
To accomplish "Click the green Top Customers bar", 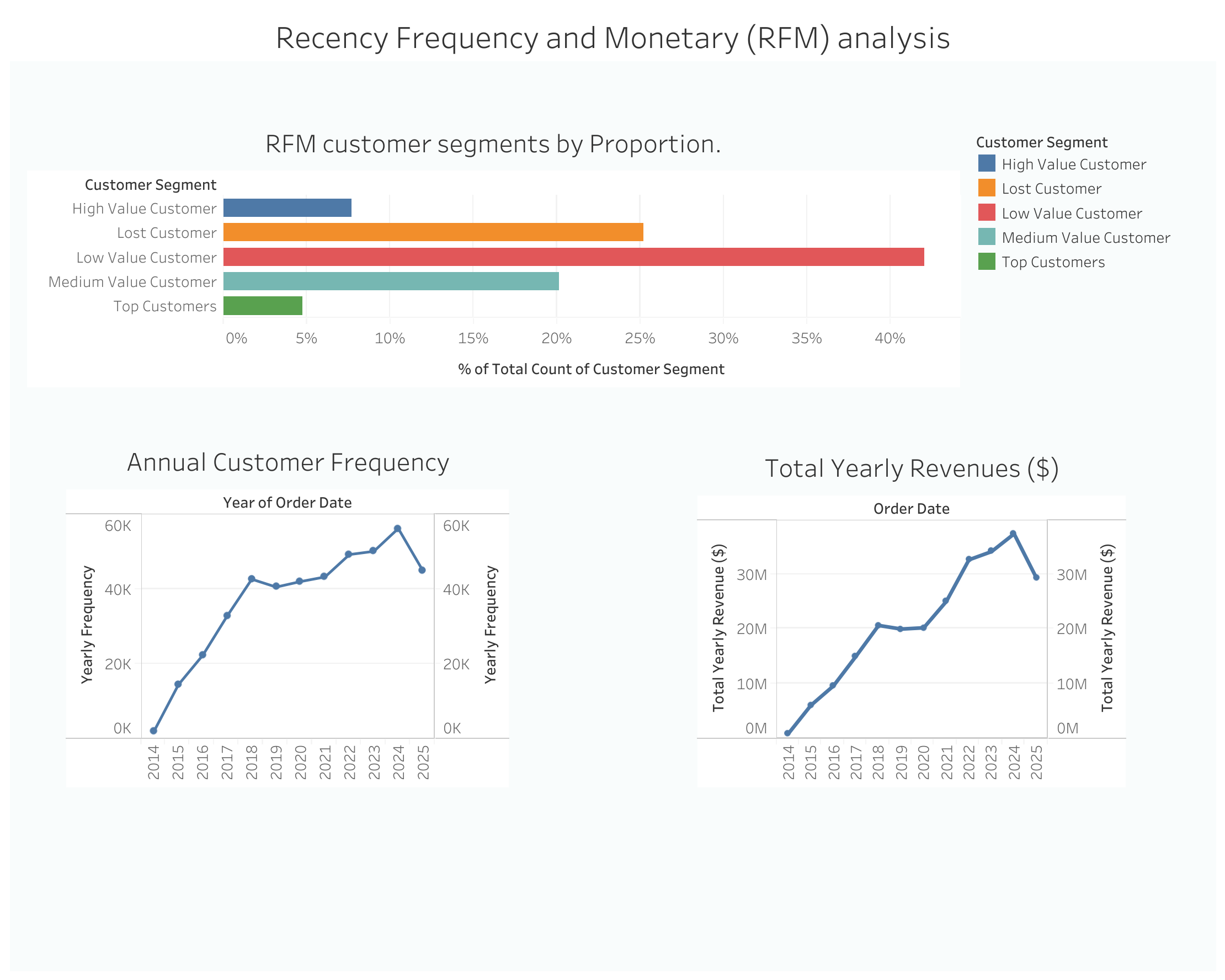I will (x=263, y=306).
